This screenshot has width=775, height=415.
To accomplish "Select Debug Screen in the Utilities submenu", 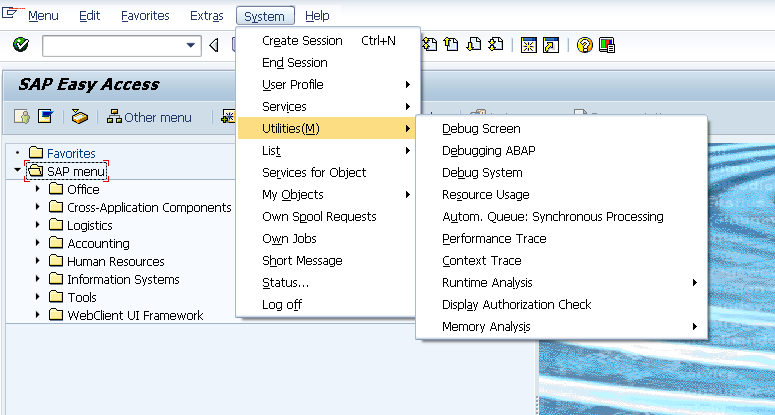I will (x=561, y=128).
